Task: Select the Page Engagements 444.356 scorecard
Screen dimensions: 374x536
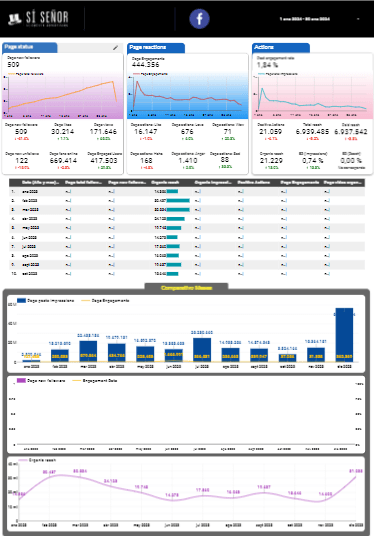Action: pyautogui.click(x=146, y=62)
